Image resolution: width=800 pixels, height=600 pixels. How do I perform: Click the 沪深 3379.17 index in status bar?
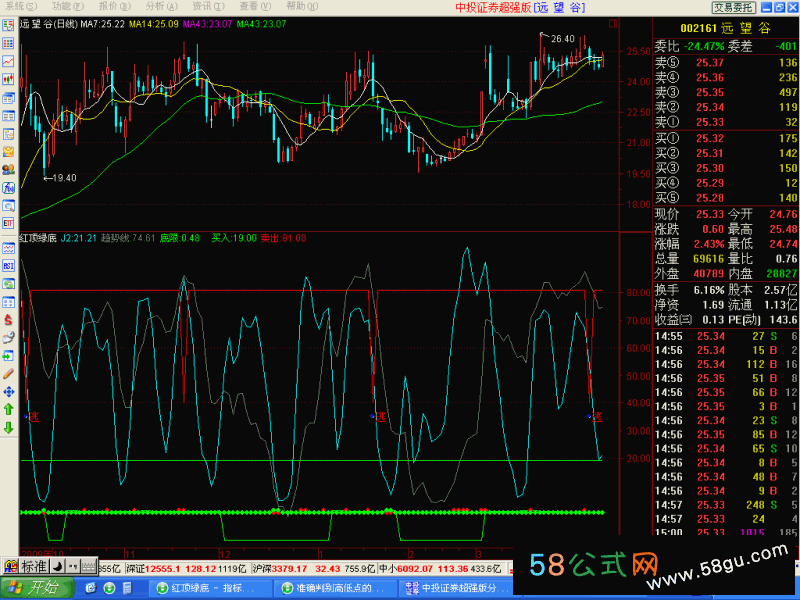coord(313,568)
